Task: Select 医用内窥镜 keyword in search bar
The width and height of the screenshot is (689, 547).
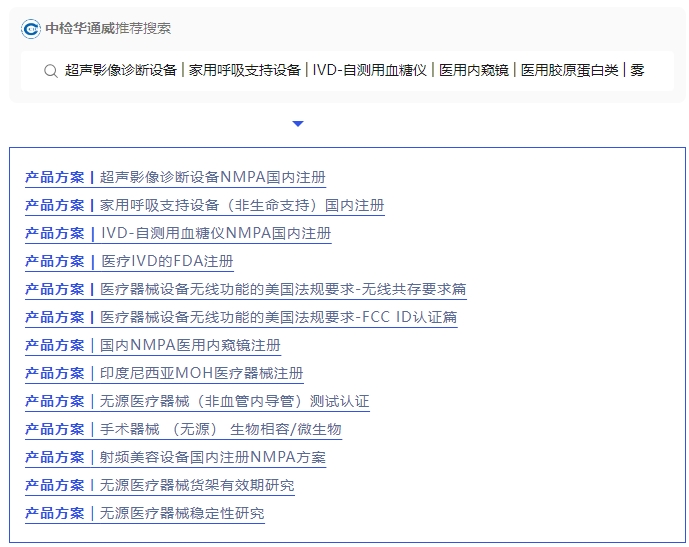Action: click(x=474, y=71)
